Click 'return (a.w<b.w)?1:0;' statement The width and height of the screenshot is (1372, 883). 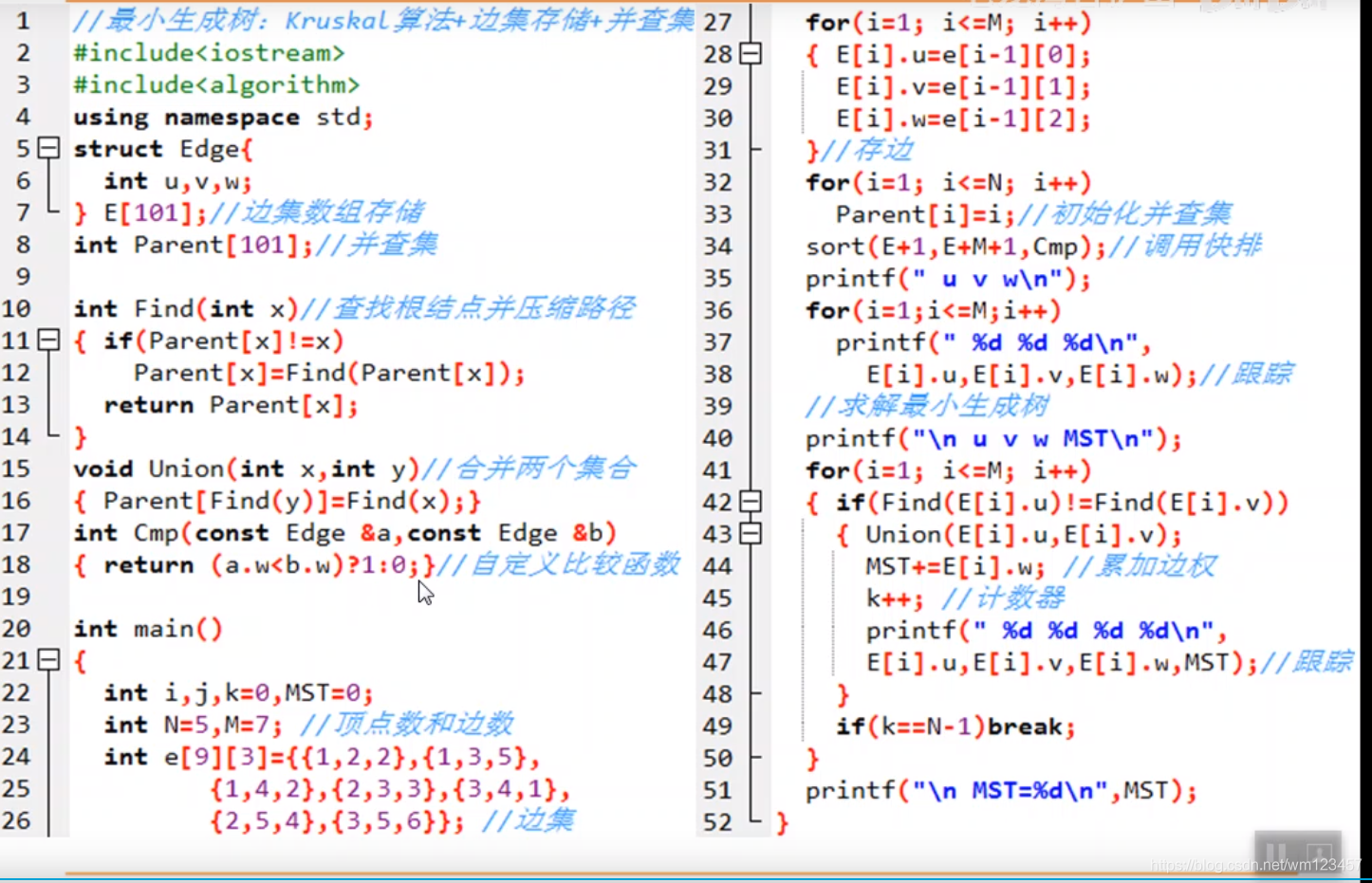(261, 565)
